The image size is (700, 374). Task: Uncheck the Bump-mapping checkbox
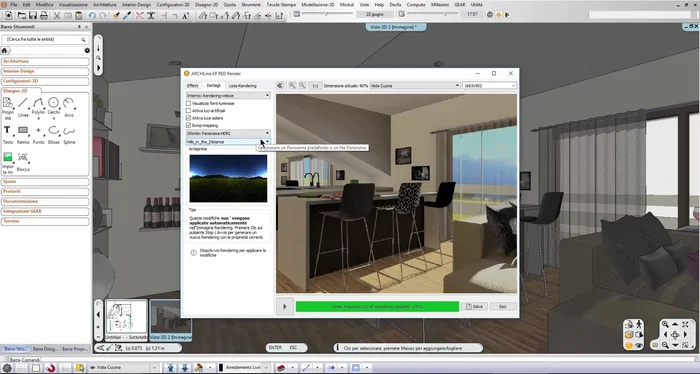point(188,125)
